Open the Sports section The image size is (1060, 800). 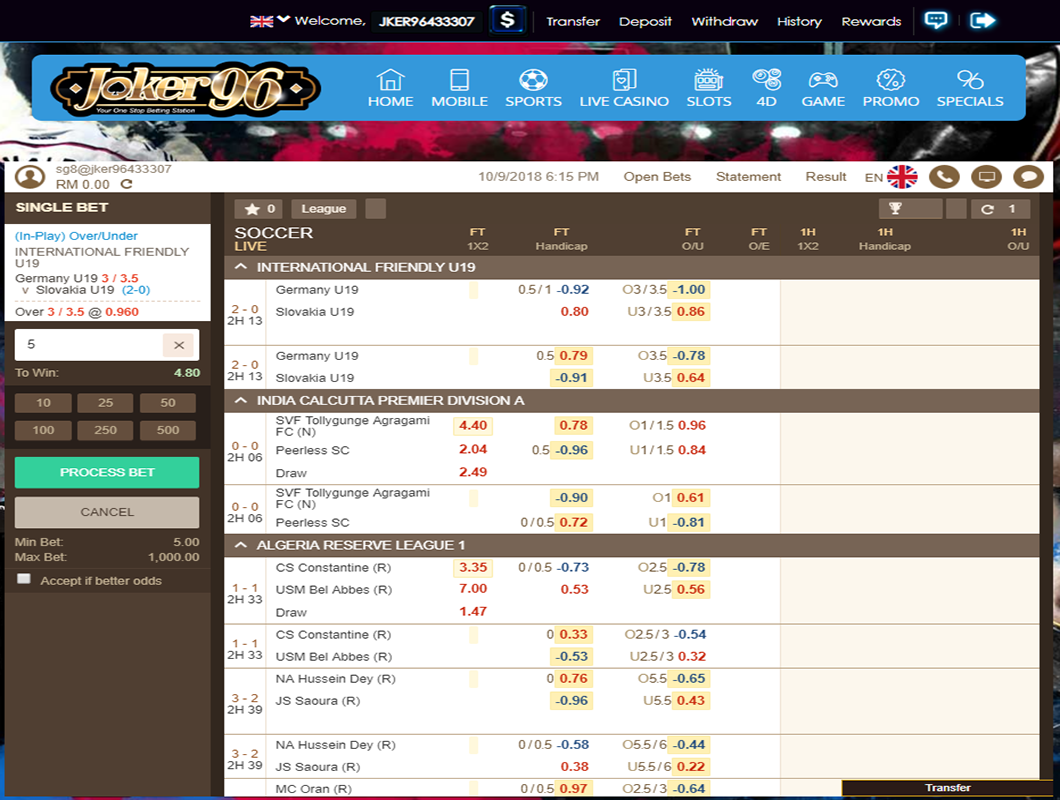pos(533,88)
